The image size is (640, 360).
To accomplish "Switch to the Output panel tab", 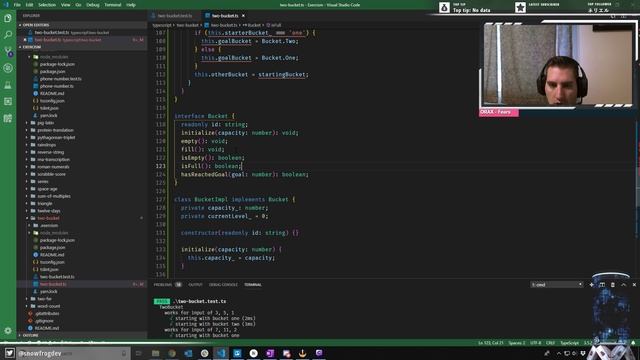I will pos(195,284).
